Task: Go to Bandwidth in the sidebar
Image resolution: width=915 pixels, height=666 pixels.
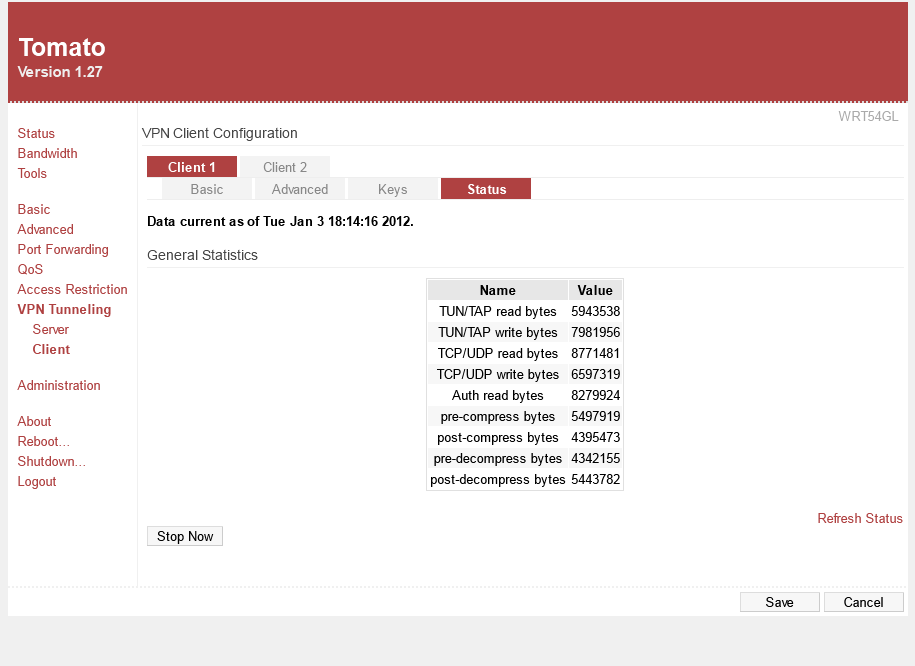Action: (x=47, y=153)
